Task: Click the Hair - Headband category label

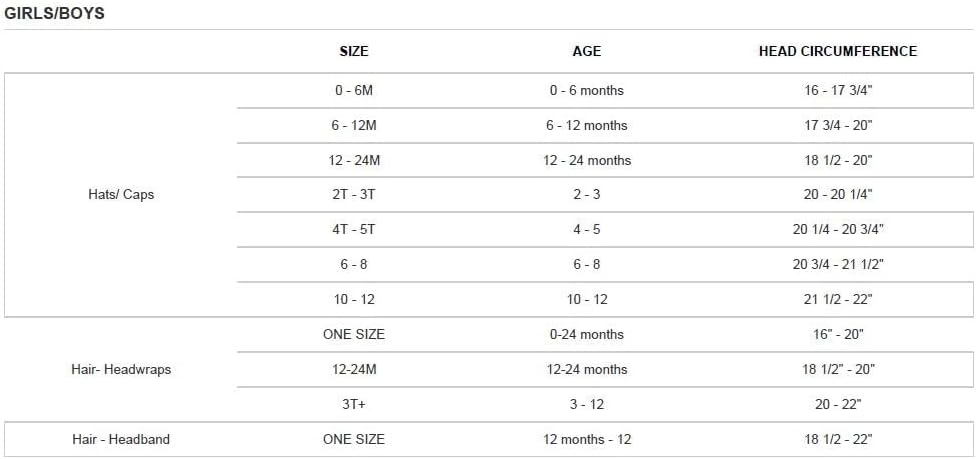Action: (x=121, y=439)
